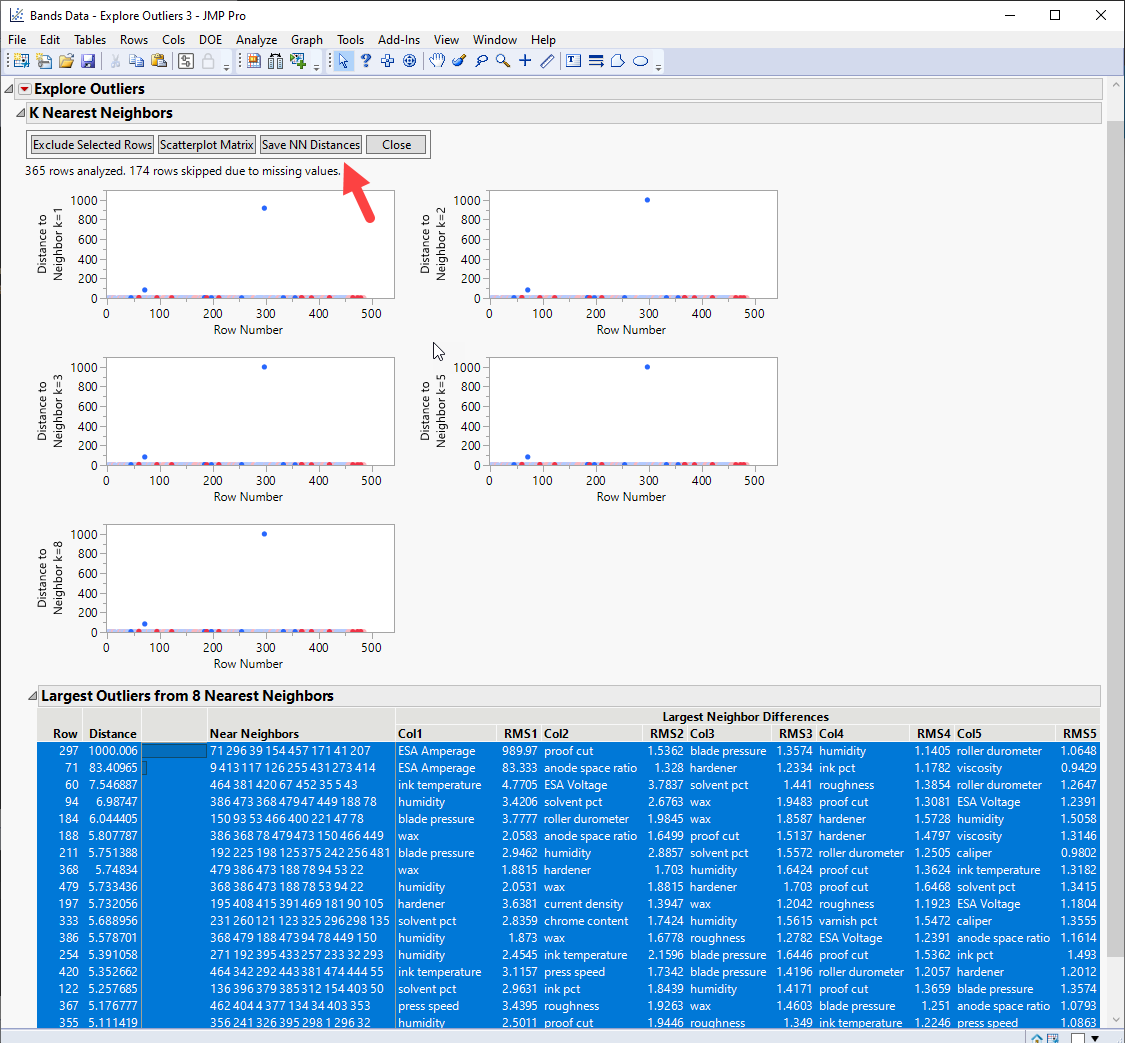Copy using the copy toolbar icon
The width and height of the screenshot is (1125, 1043).
(134, 60)
